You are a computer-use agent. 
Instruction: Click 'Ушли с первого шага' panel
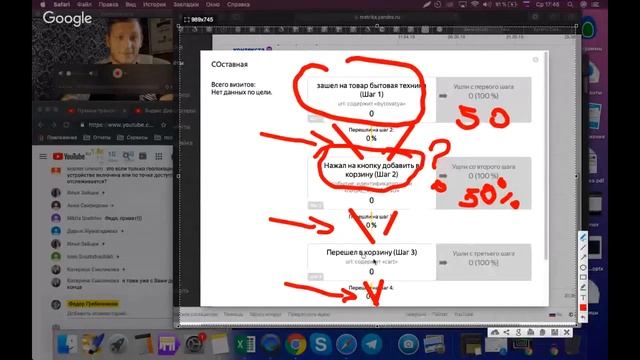pyautogui.click(x=484, y=100)
